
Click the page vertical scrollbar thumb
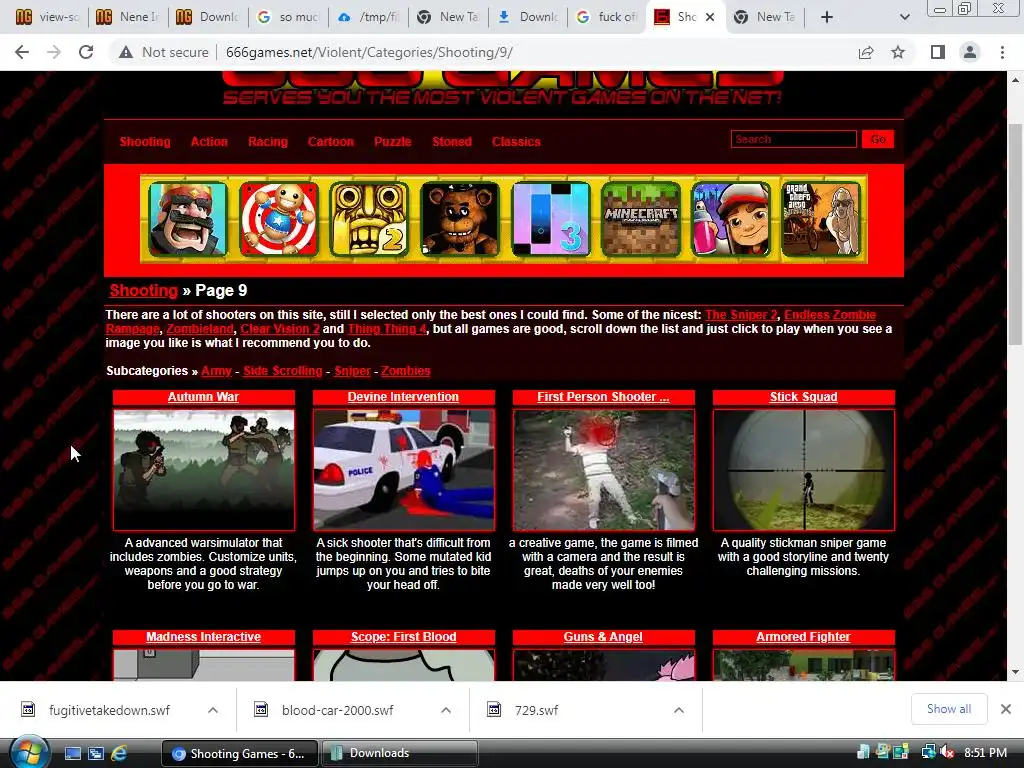[1015, 235]
